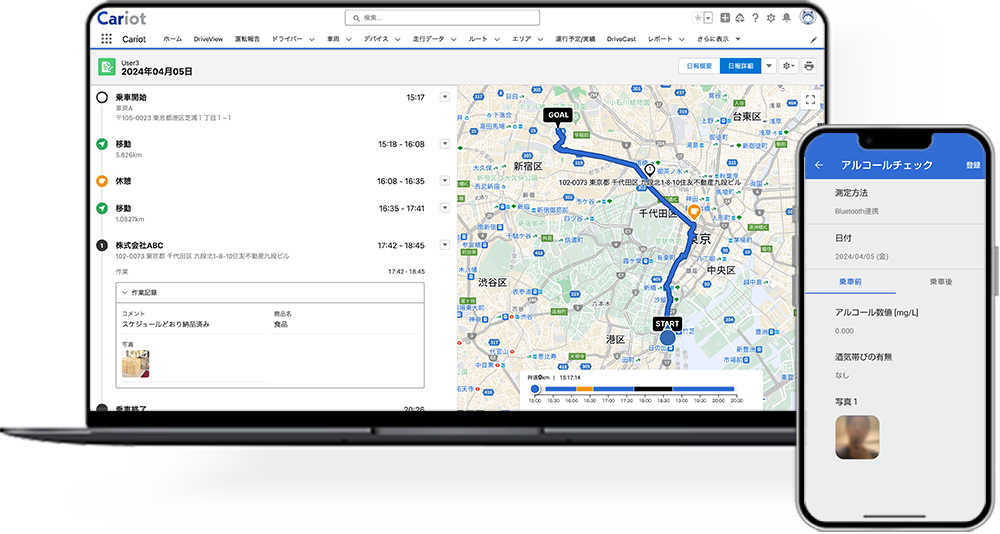Open action menu for 移動 15:18 - 16:08
1000x534 pixels.
445,144
